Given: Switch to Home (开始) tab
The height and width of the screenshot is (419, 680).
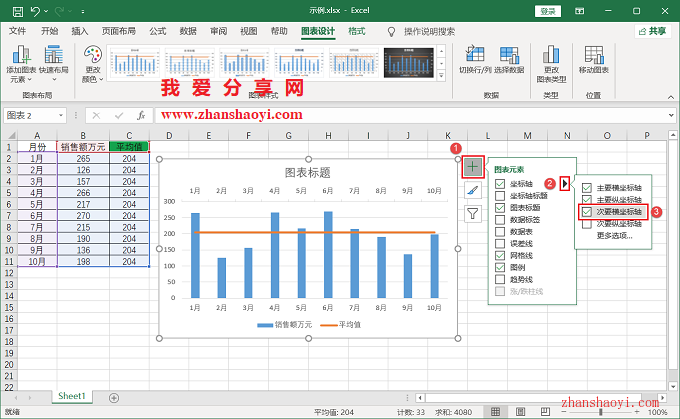Looking at the screenshot, I should pos(49,31).
